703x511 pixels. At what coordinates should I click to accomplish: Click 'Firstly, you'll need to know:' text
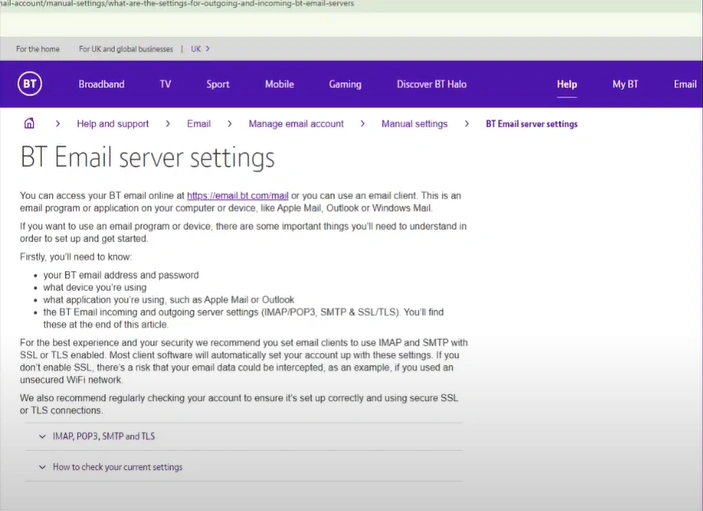point(76,257)
